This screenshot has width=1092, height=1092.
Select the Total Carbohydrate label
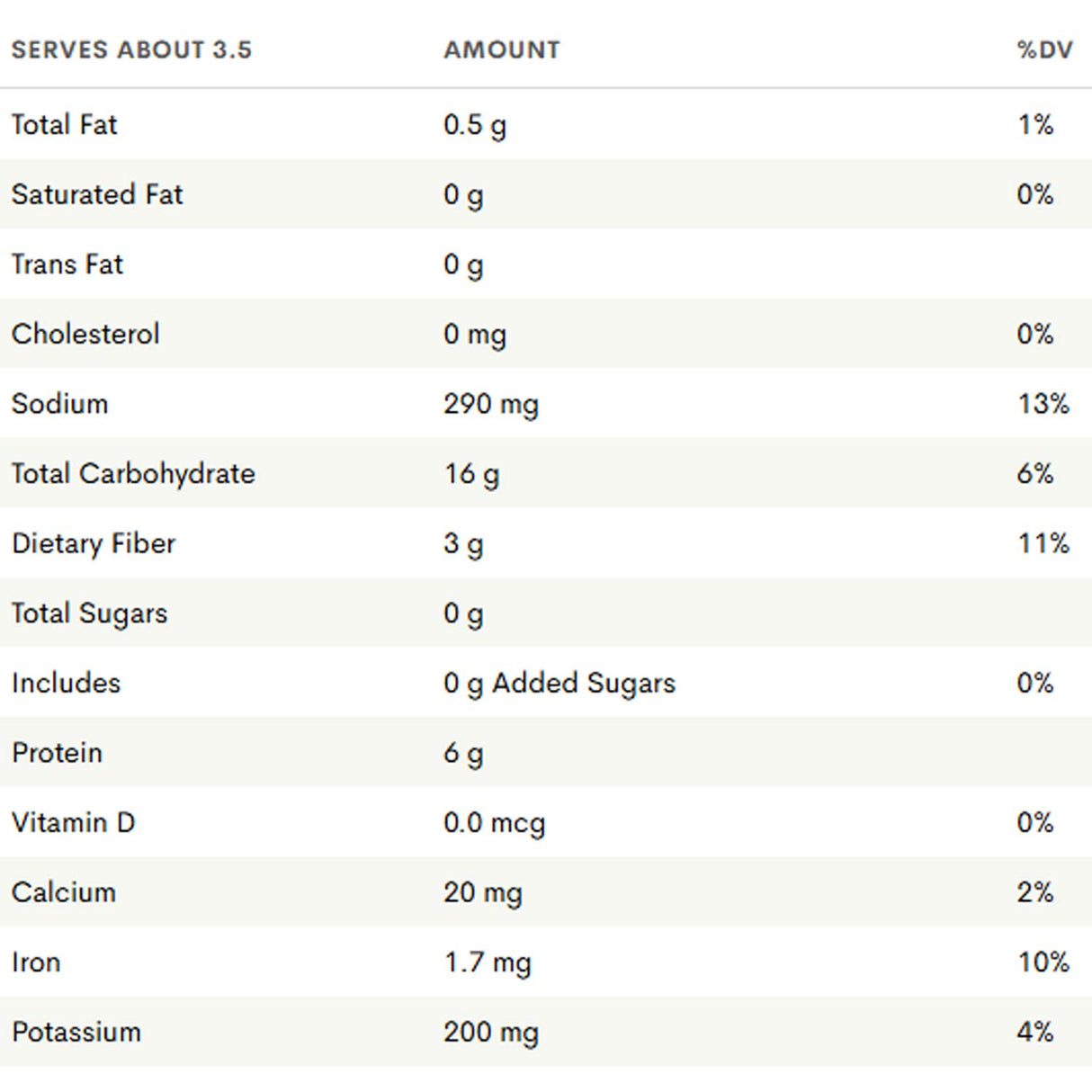point(133,473)
